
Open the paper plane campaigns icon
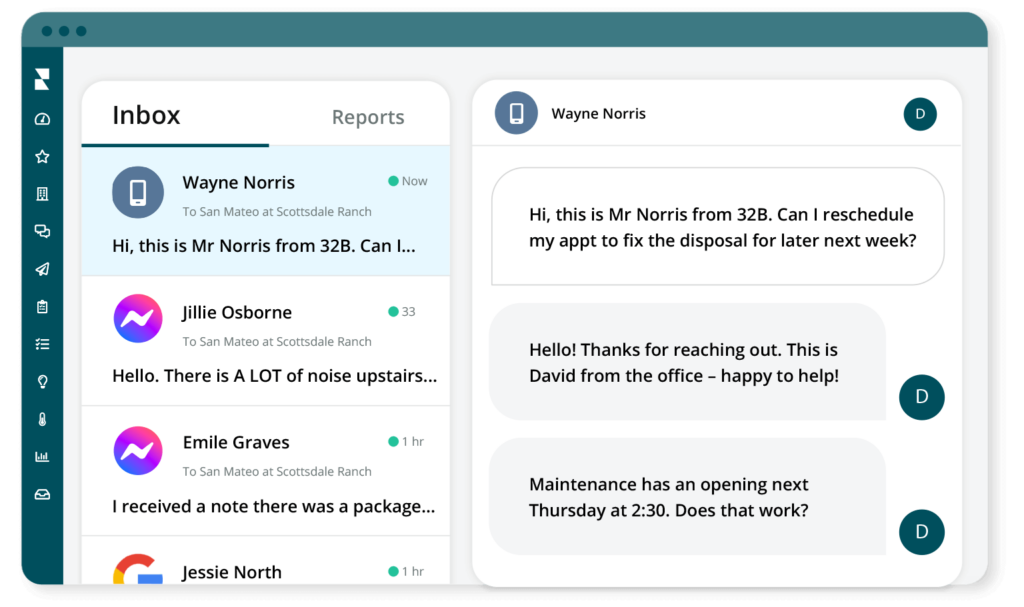41,268
